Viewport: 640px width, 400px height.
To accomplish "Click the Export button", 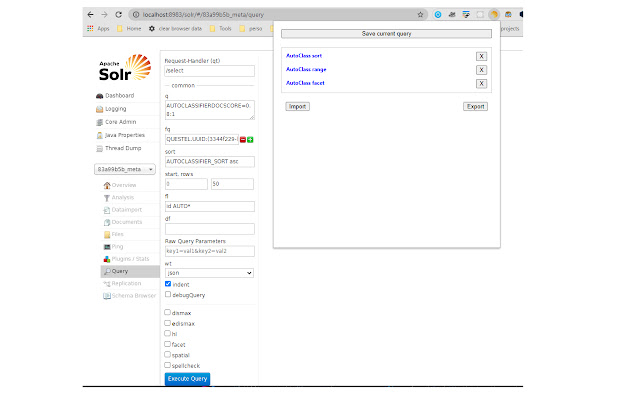I will 476,107.
